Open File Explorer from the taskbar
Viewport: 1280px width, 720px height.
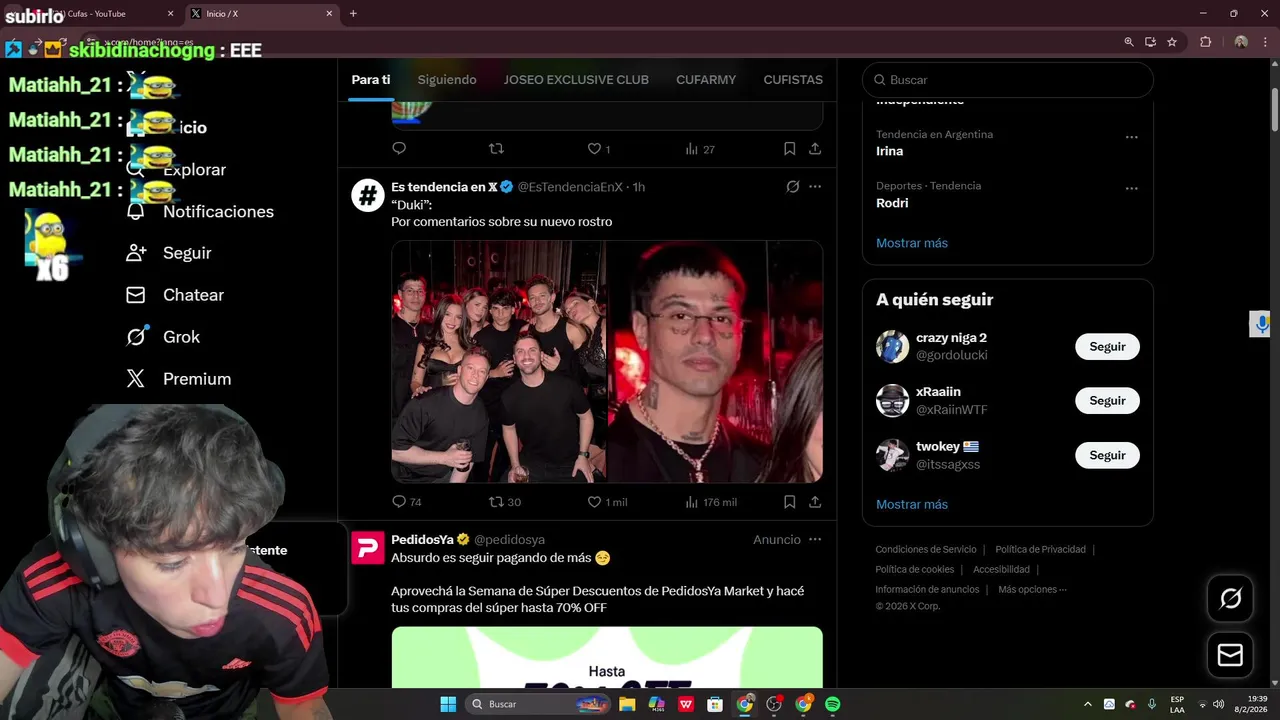627,704
